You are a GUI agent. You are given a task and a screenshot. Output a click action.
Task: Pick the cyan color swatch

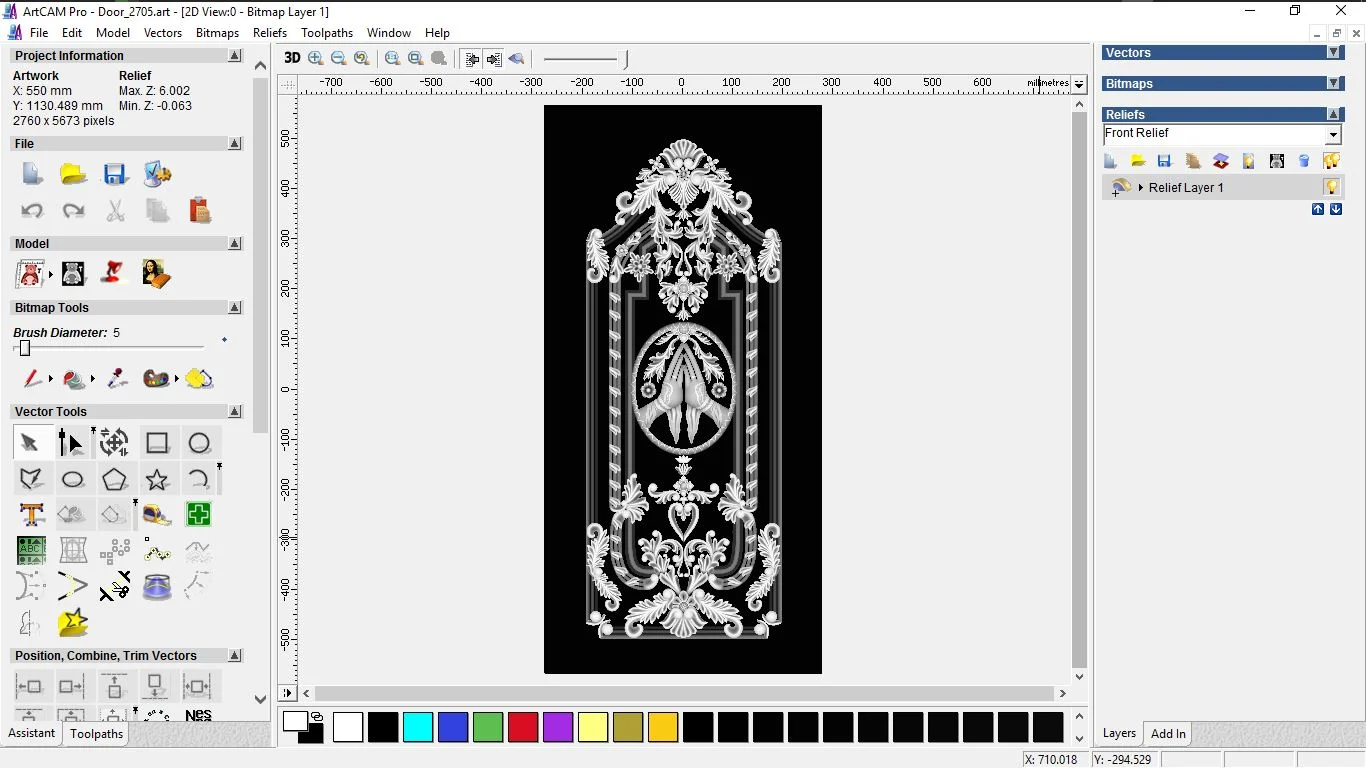[418, 727]
